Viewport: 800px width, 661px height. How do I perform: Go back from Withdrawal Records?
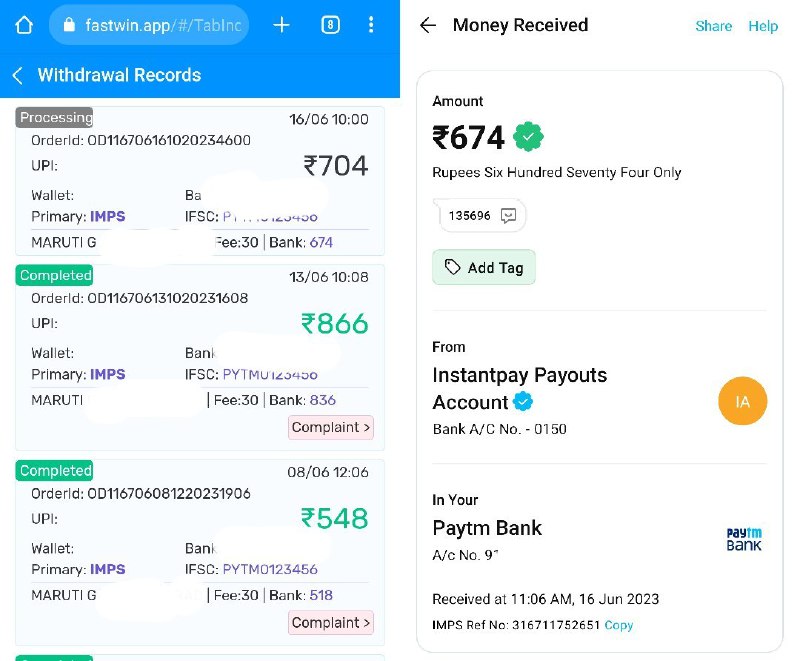pyautogui.click(x=18, y=75)
